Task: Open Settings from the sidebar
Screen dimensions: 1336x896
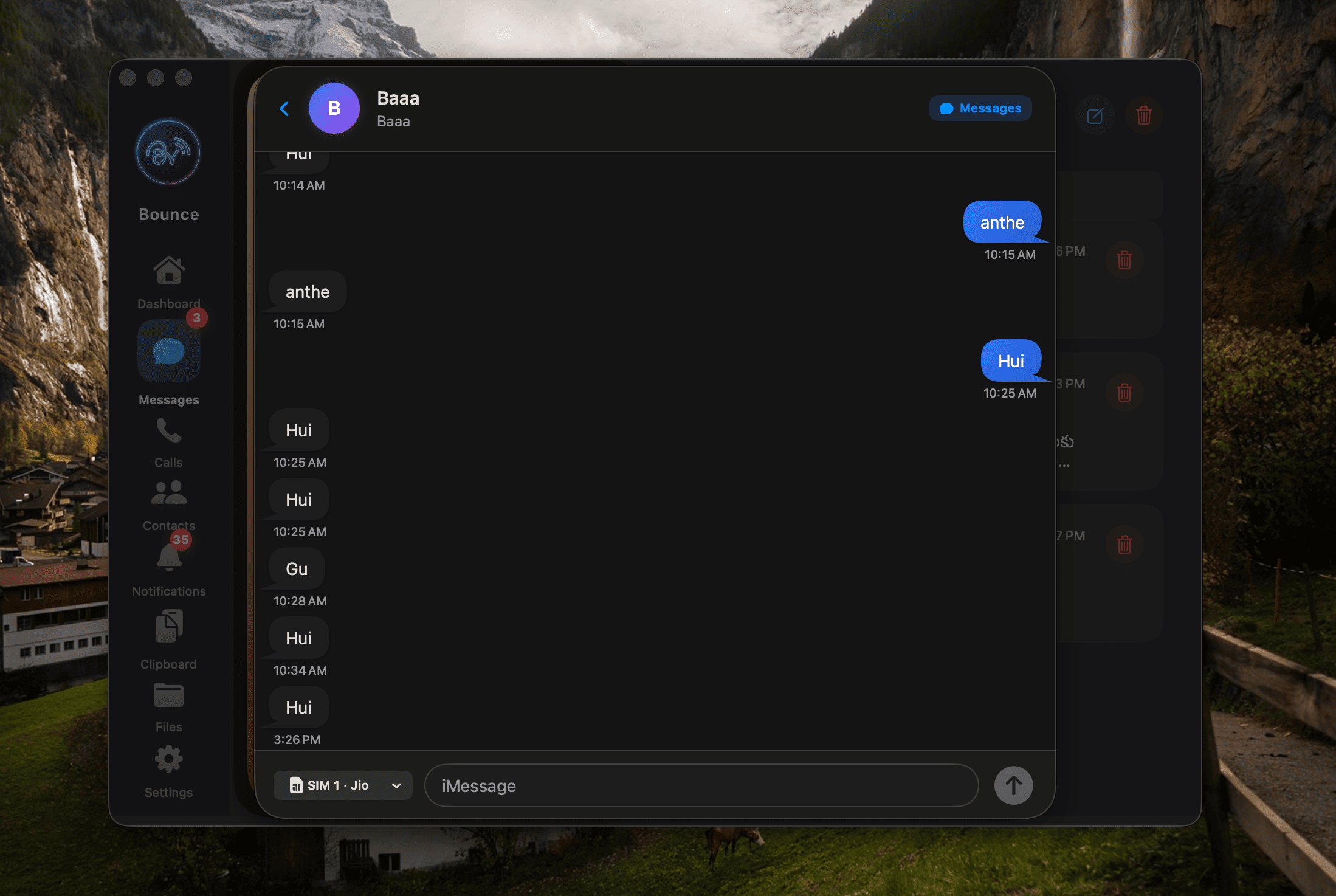Action: pyautogui.click(x=168, y=759)
